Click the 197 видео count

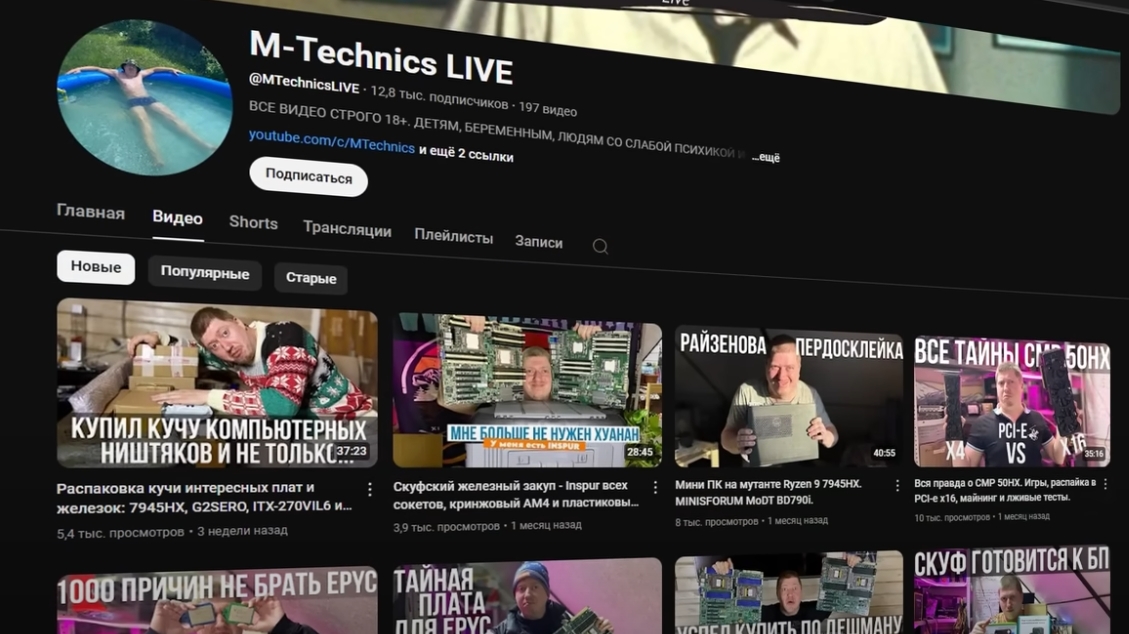[548, 109]
